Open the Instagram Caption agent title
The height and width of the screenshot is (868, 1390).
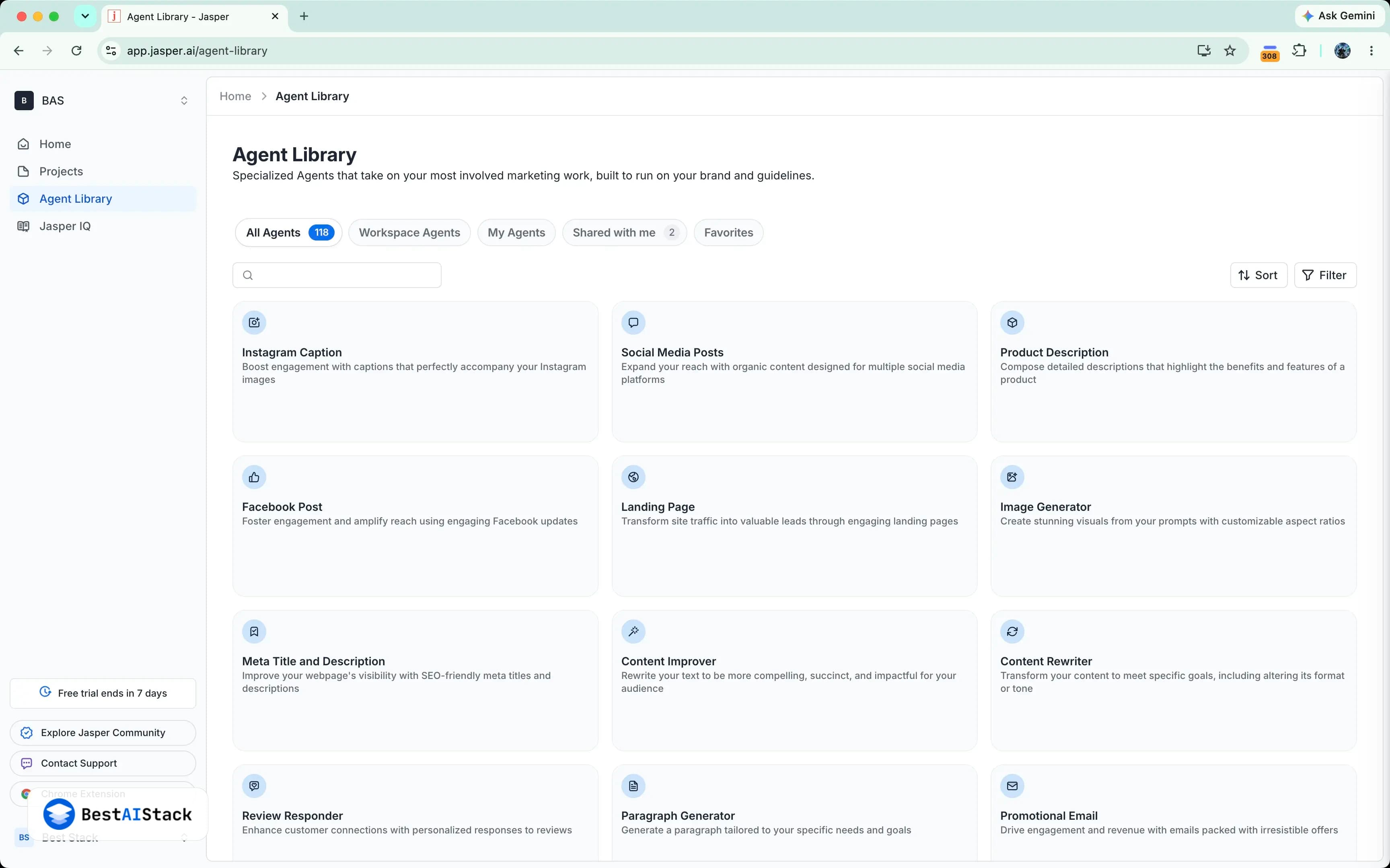click(292, 352)
